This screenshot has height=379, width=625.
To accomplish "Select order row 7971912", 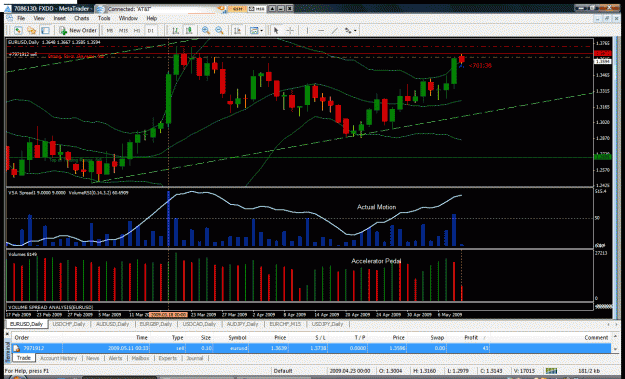I will point(312,348).
